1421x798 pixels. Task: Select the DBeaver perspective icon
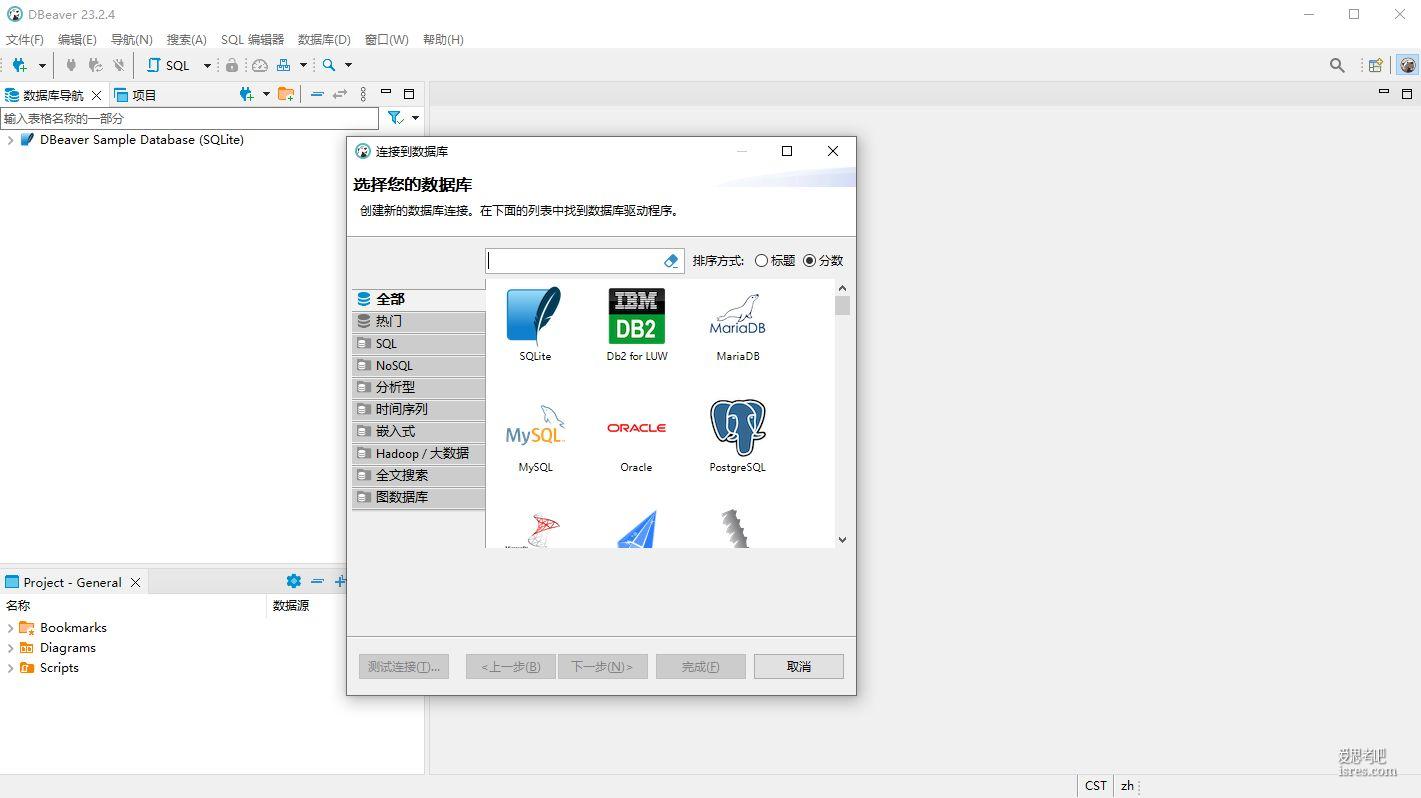pos(1407,65)
